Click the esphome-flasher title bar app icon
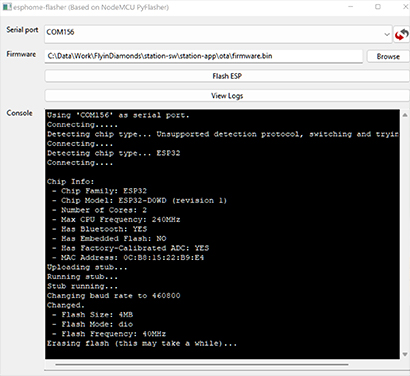Viewport: 410px width, 376px height. [x=7, y=7]
